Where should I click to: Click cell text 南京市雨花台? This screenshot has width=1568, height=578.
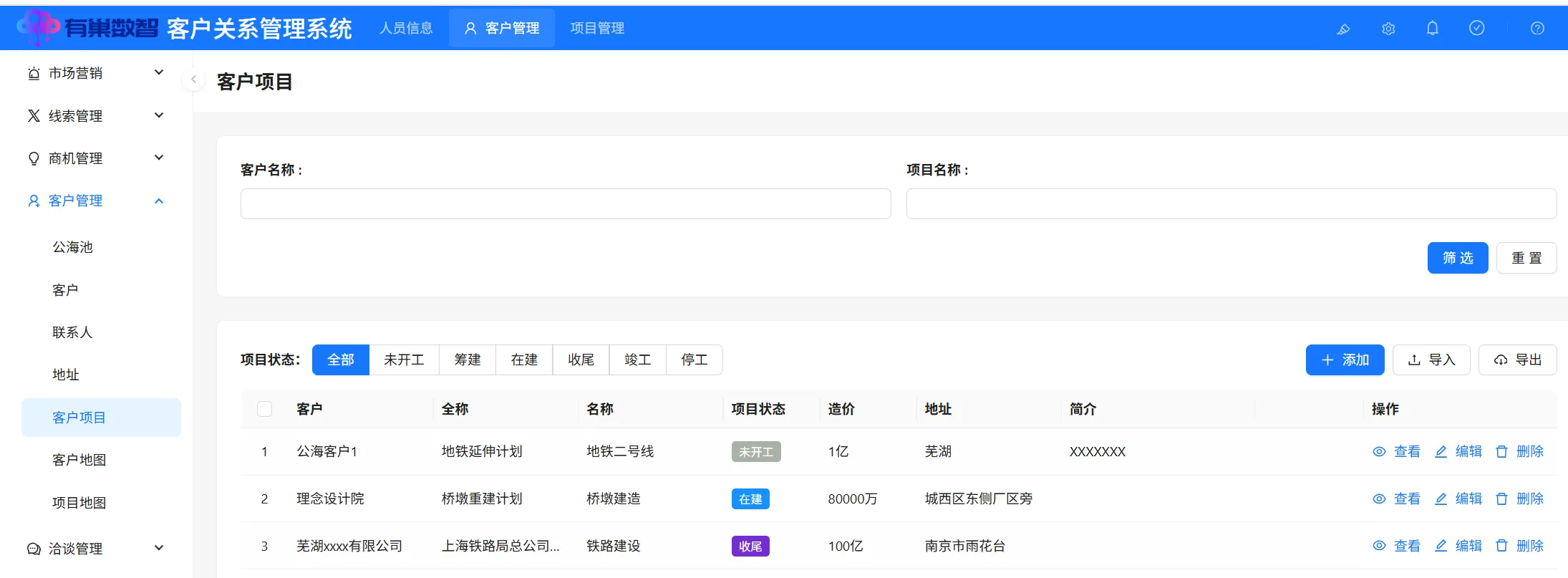965,546
